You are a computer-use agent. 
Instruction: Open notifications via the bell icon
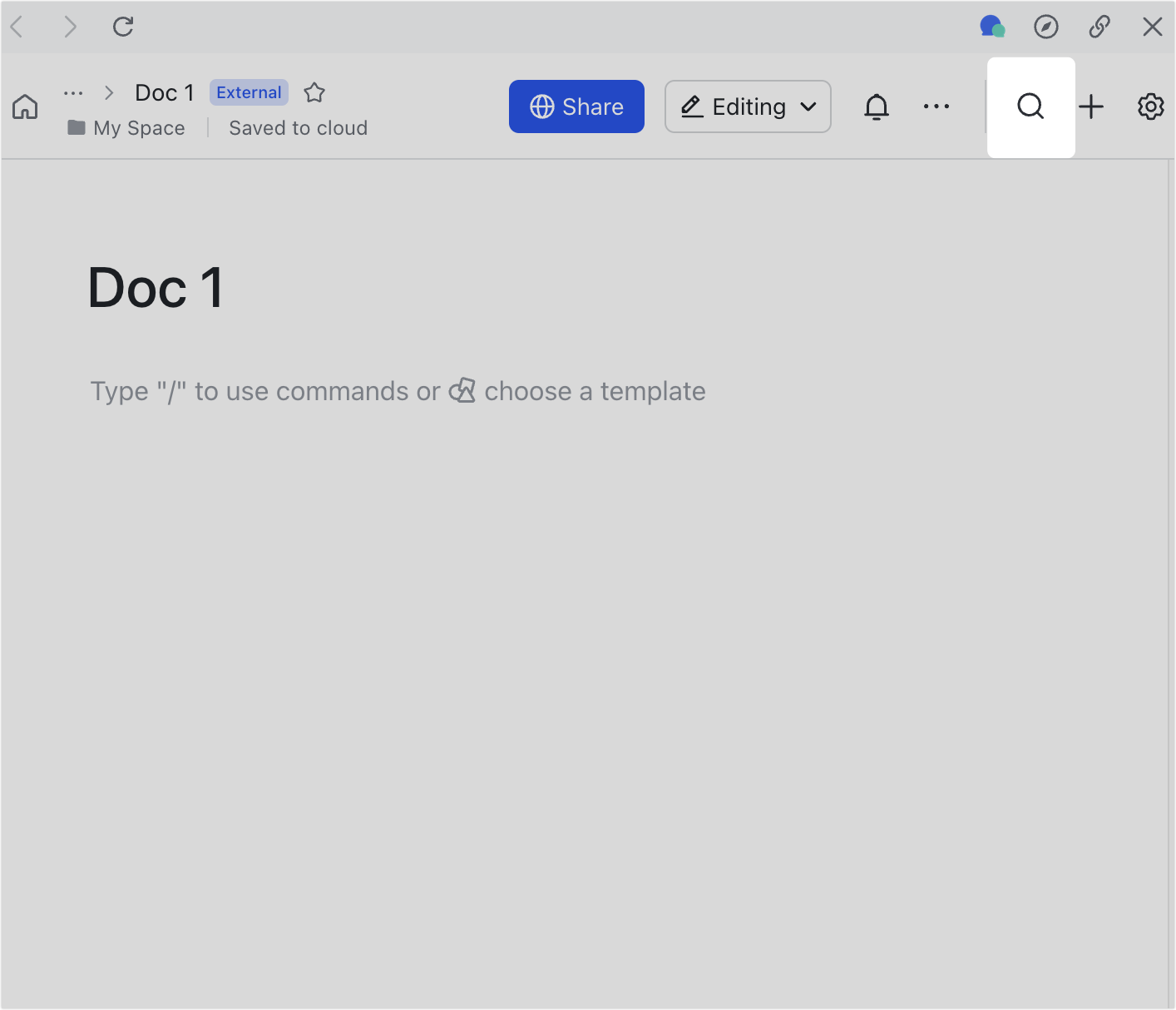pos(876,106)
